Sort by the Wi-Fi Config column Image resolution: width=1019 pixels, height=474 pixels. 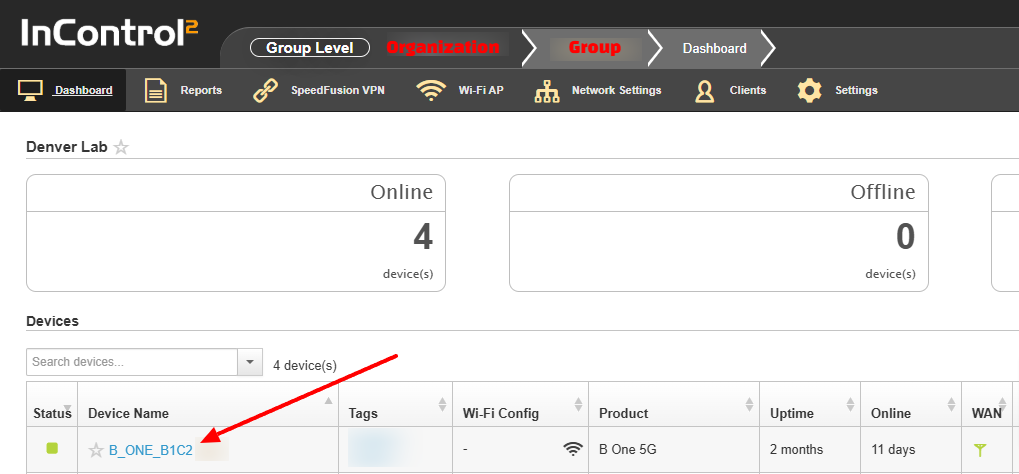[x=521, y=404]
